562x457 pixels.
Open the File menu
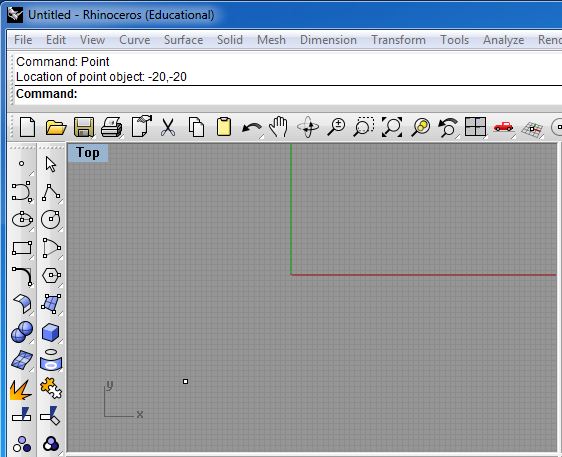[x=23, y=40]
